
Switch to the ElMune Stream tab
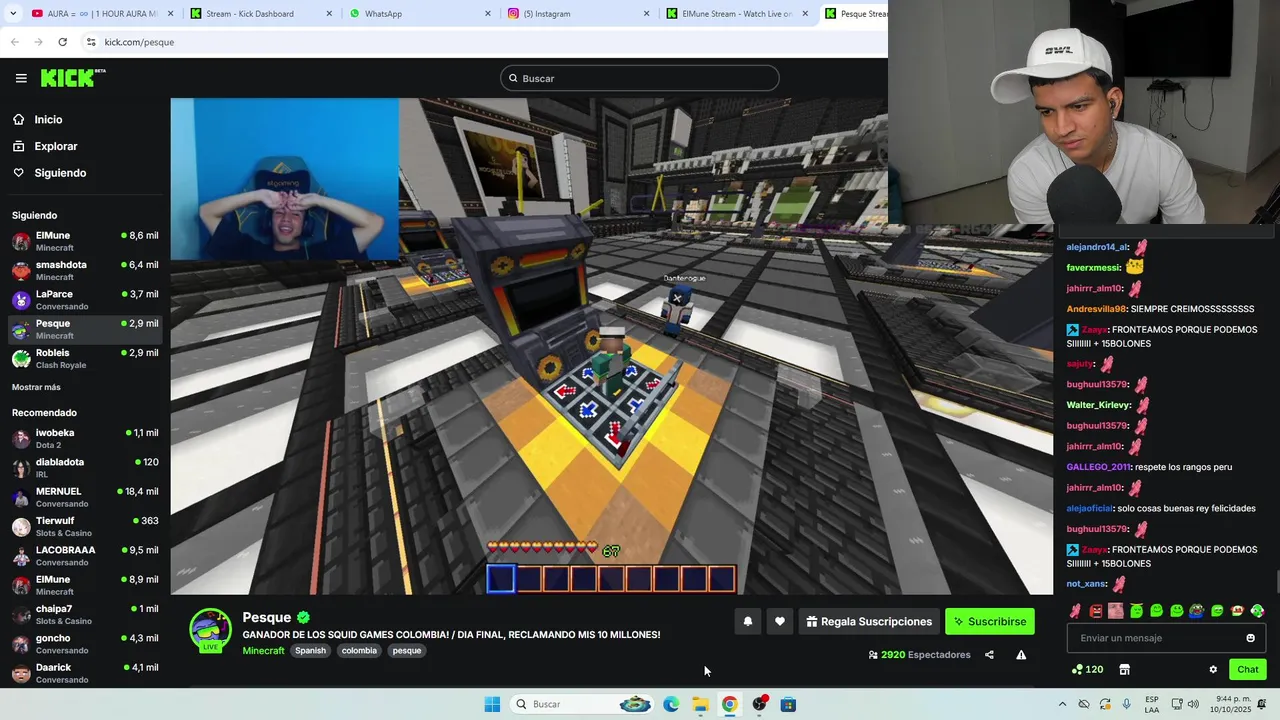(x=735, y=14)
